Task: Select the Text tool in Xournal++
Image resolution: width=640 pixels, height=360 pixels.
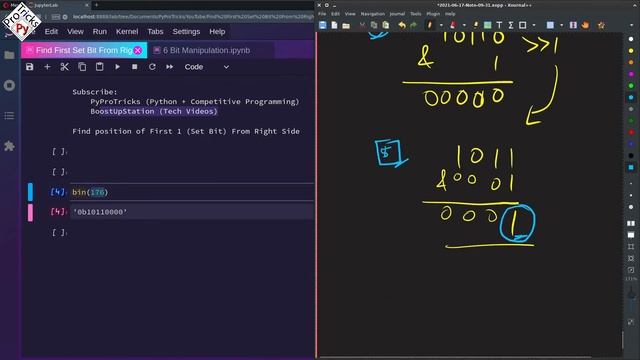Action: (499, 25)
